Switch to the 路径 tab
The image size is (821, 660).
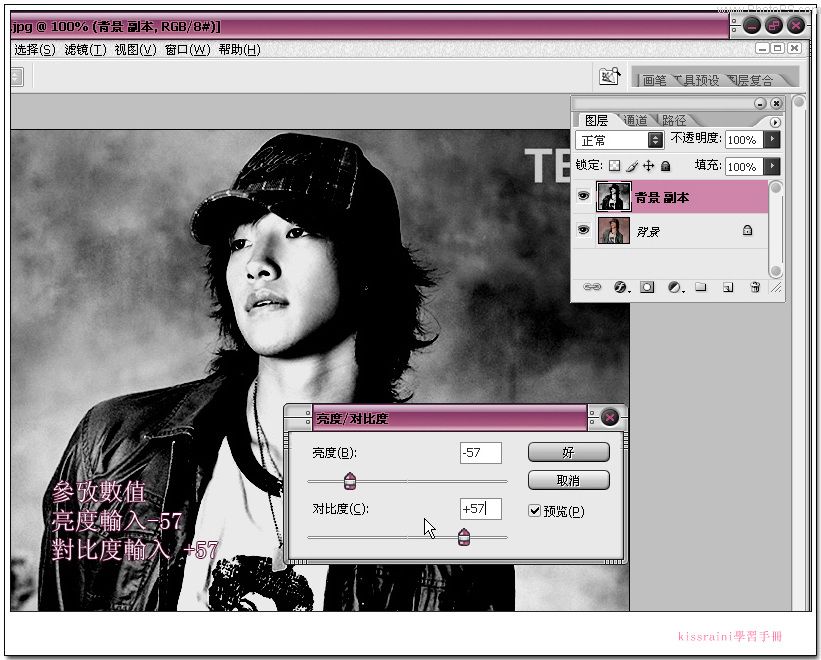click(x=674, y=120)
